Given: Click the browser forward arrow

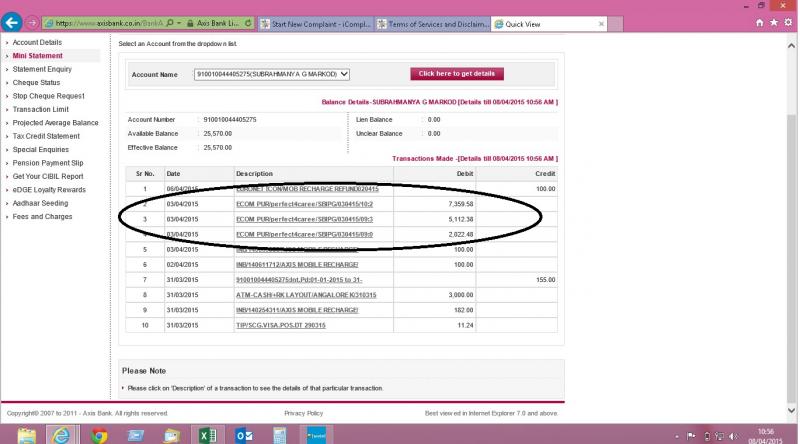Looking at the screenshot, I should click(32, 23).
